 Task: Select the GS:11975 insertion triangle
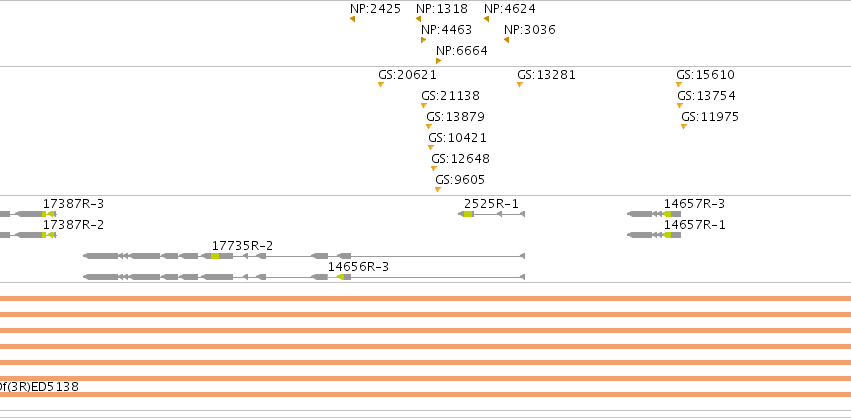coord(684,126)
